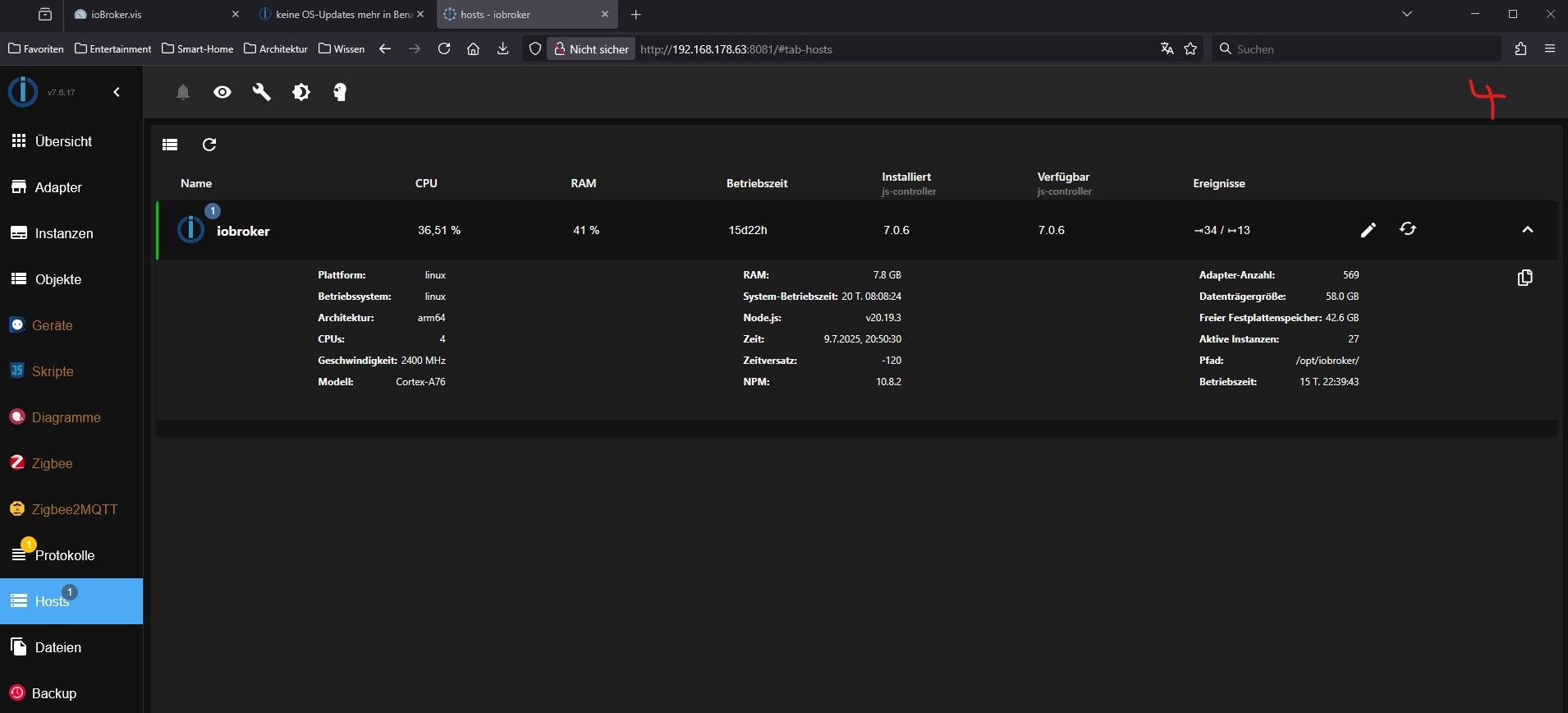
Task: Click the CPU column header
Action: pyautogui.click(x=426, y=183)
